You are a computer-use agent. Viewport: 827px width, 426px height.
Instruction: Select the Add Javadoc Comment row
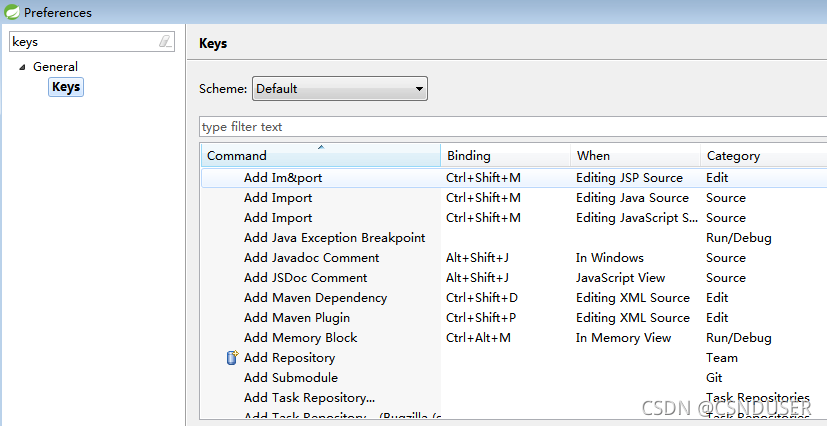pos(514,258)
